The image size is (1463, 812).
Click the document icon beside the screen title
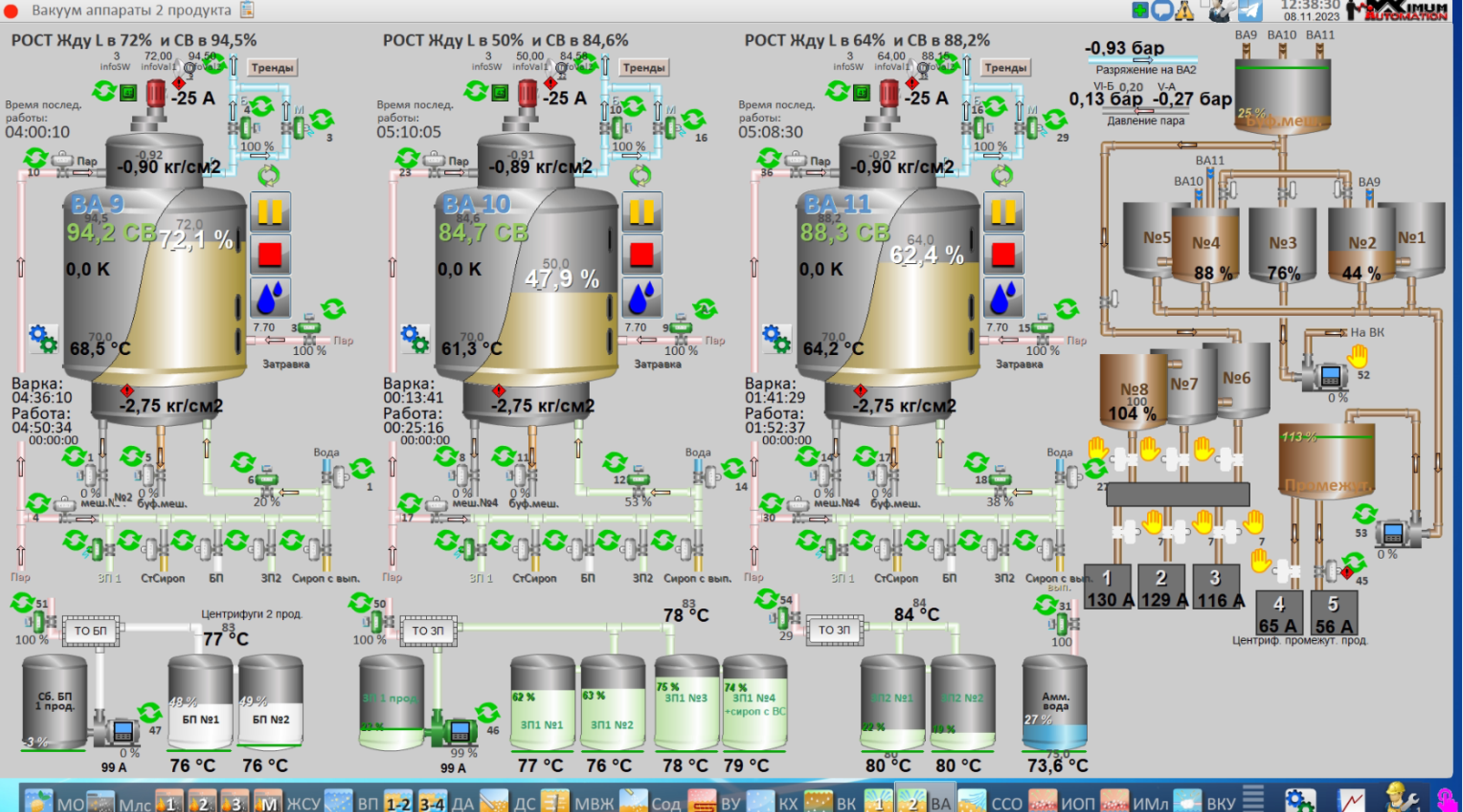tap(247, 10)
